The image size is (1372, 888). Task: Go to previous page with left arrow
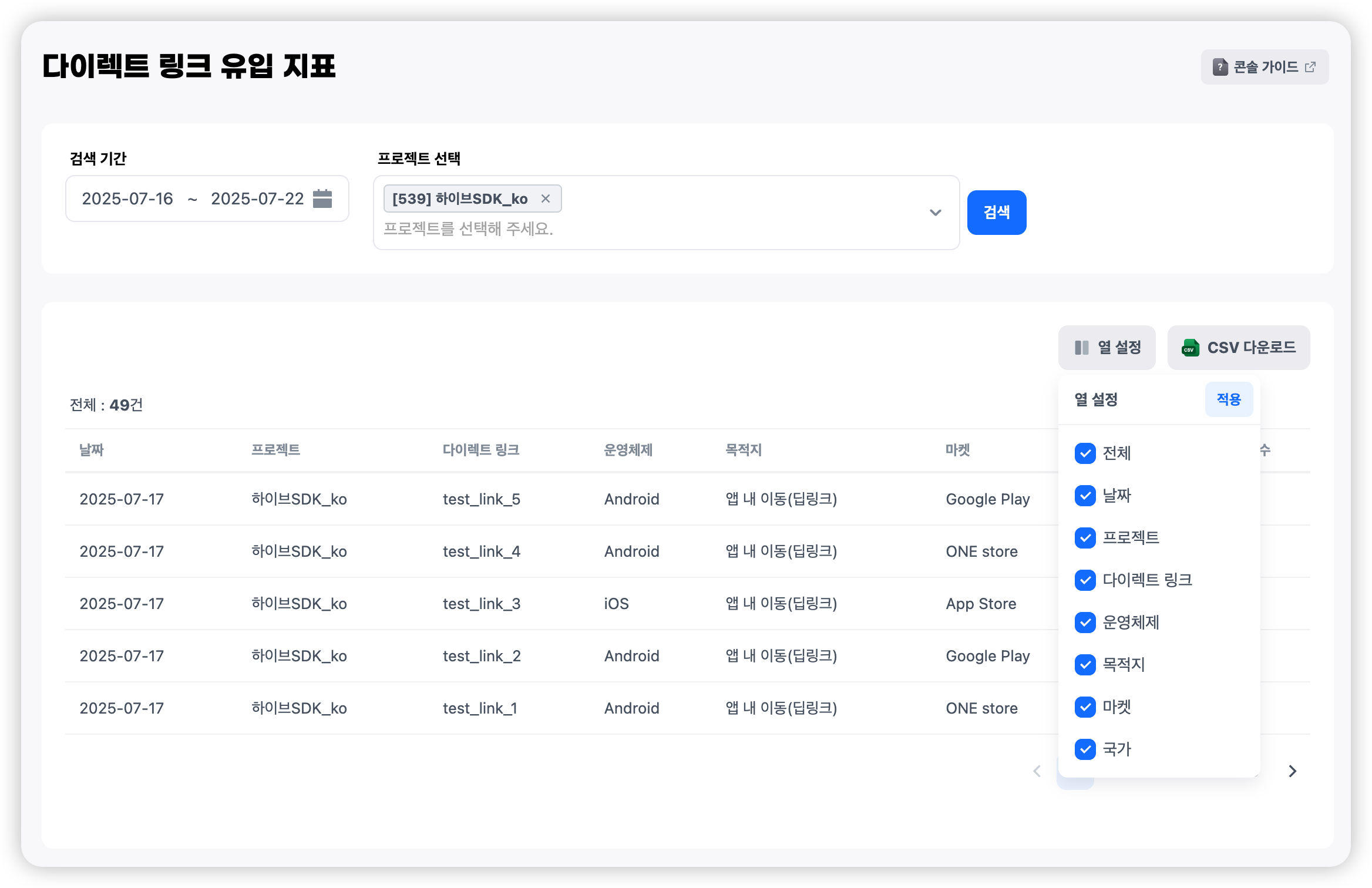point(1037,771)
